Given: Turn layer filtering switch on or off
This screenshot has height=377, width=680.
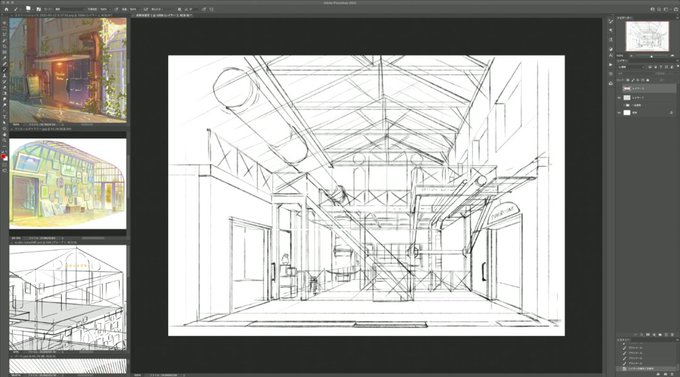Looking at the screenshot, I should tap(678, 66).
